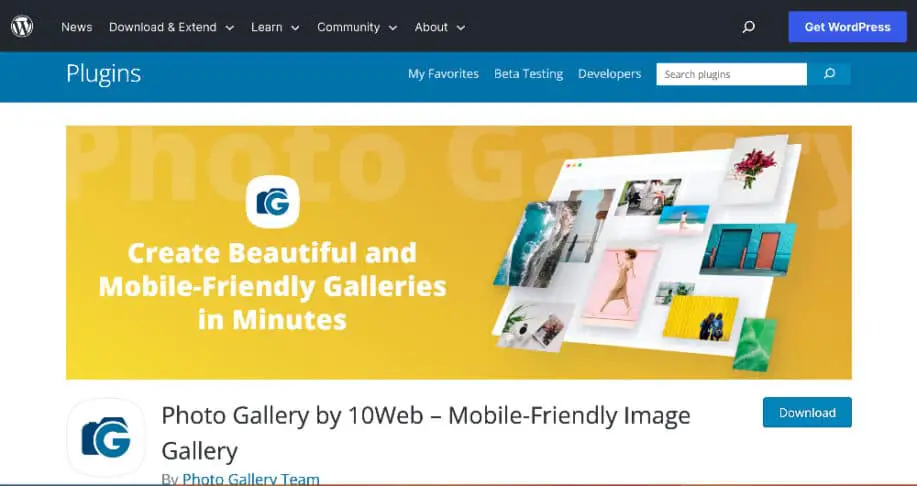Open My Favorites link
Image resolution: width=917 pixels, height=486 pixels.
tap(443, 74)
